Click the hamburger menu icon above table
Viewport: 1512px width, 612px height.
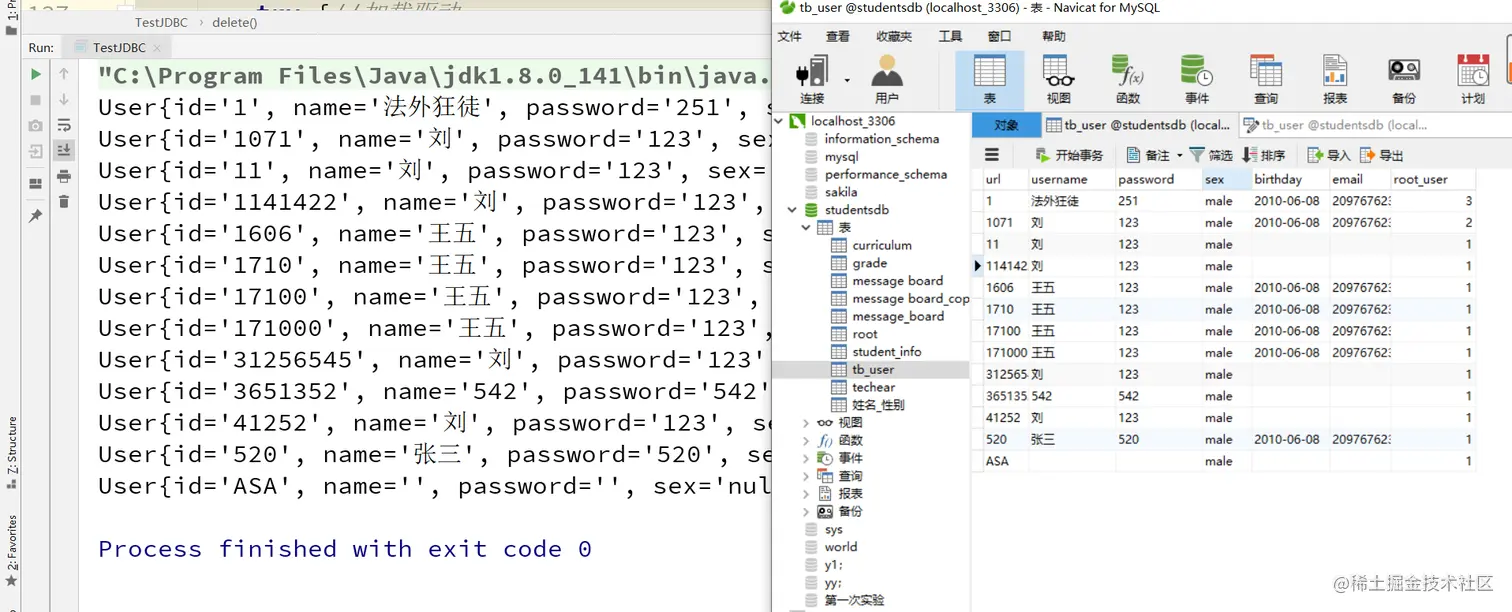[x=992, y=155]
